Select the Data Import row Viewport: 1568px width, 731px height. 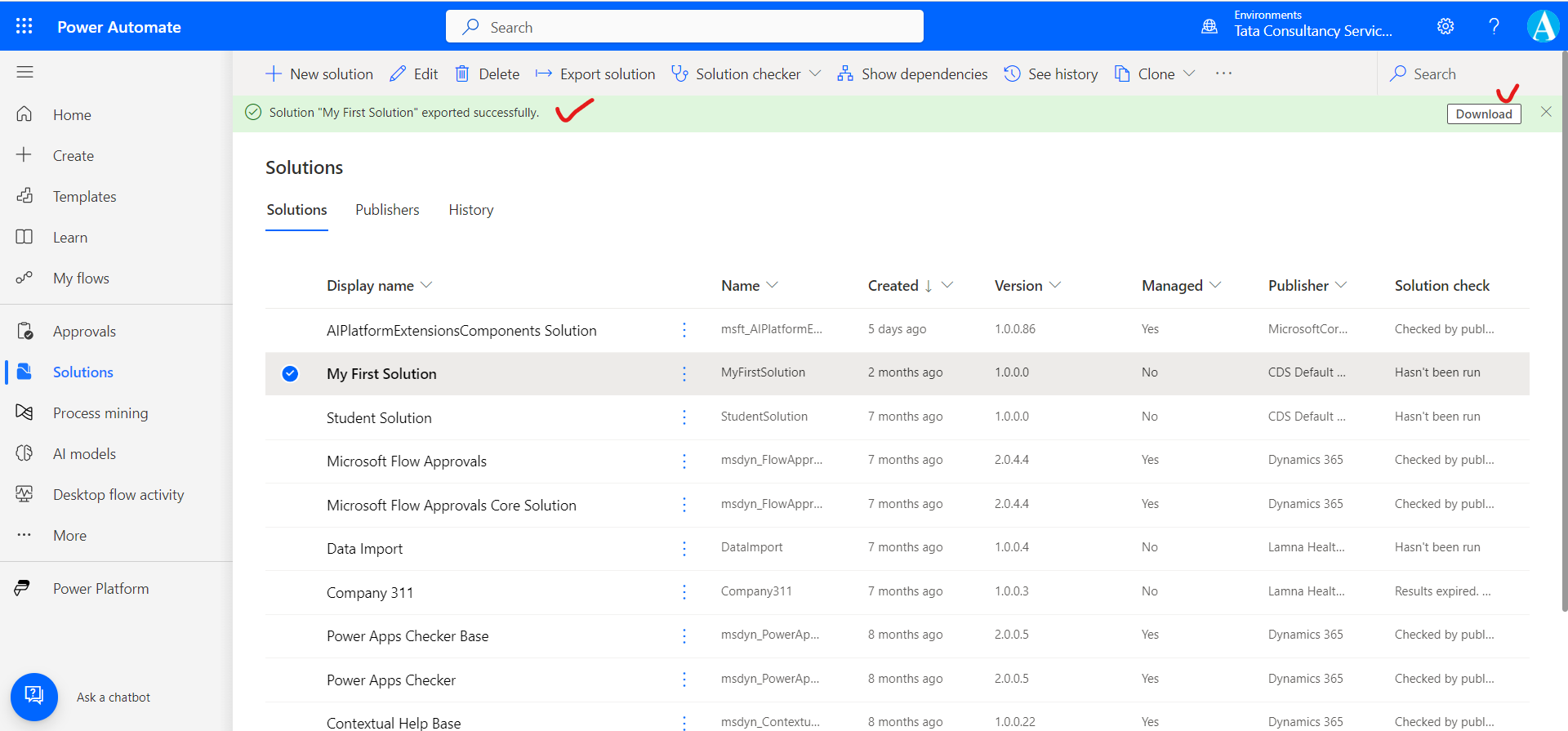point(364,548)
